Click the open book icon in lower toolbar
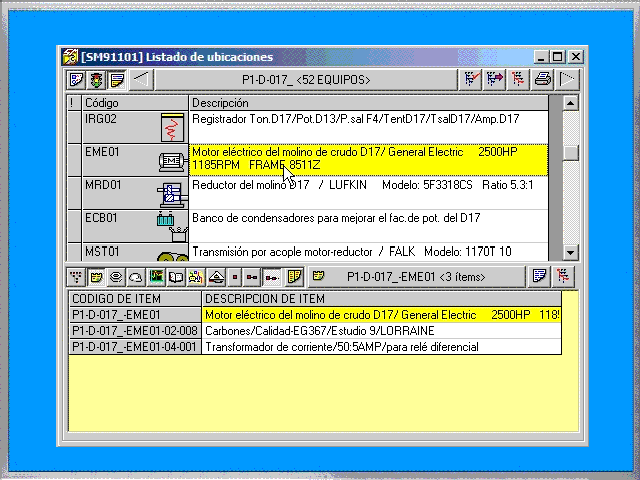 click(x=176, y=278)
